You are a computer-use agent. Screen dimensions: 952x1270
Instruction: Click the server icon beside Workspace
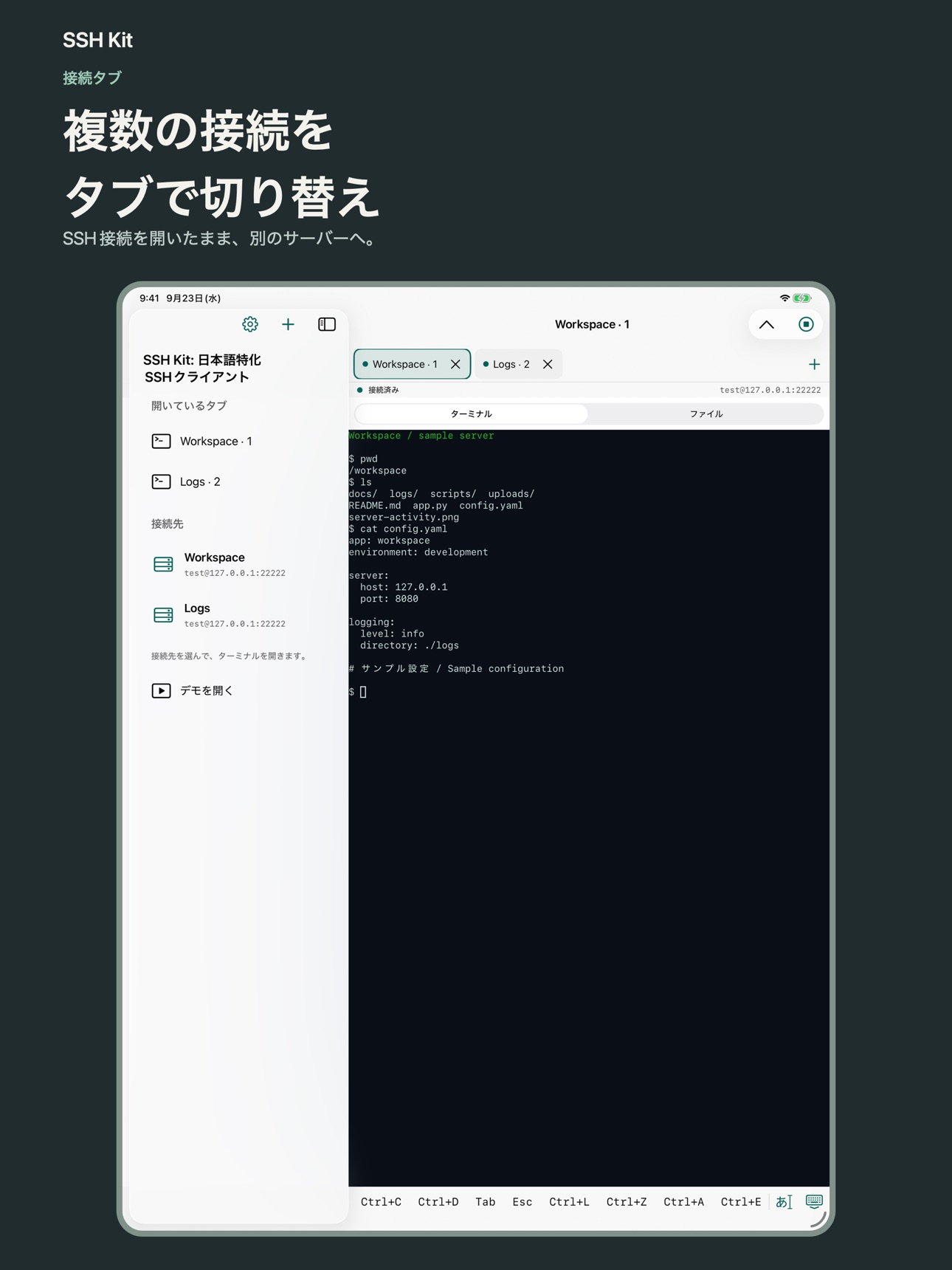point(163,564)
